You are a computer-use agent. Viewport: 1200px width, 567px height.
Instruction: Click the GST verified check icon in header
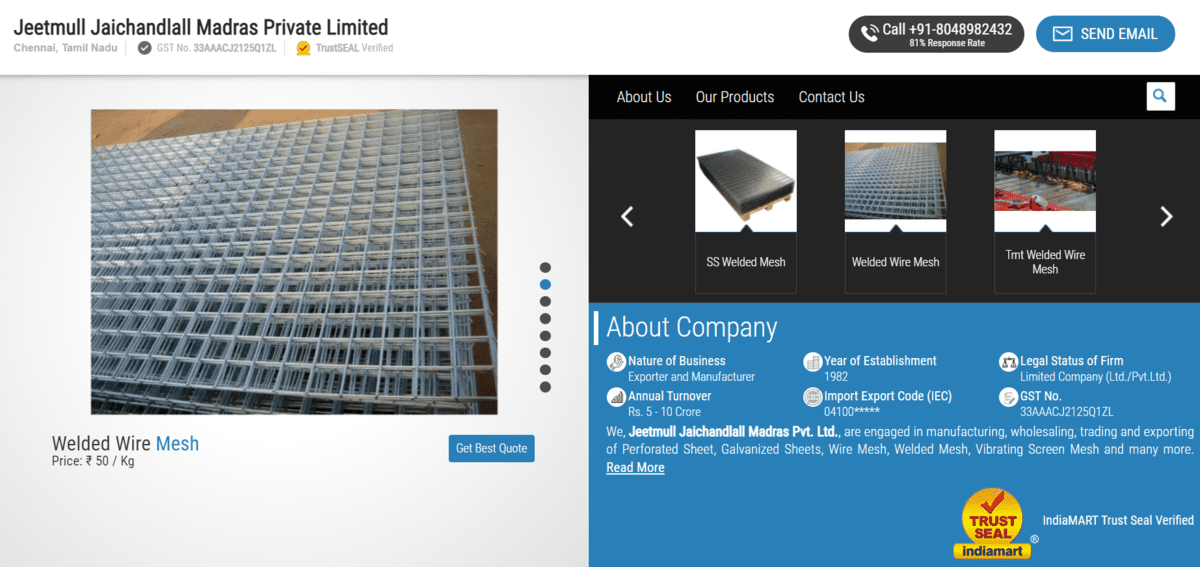pyautogui.click(x=145, y=48)
